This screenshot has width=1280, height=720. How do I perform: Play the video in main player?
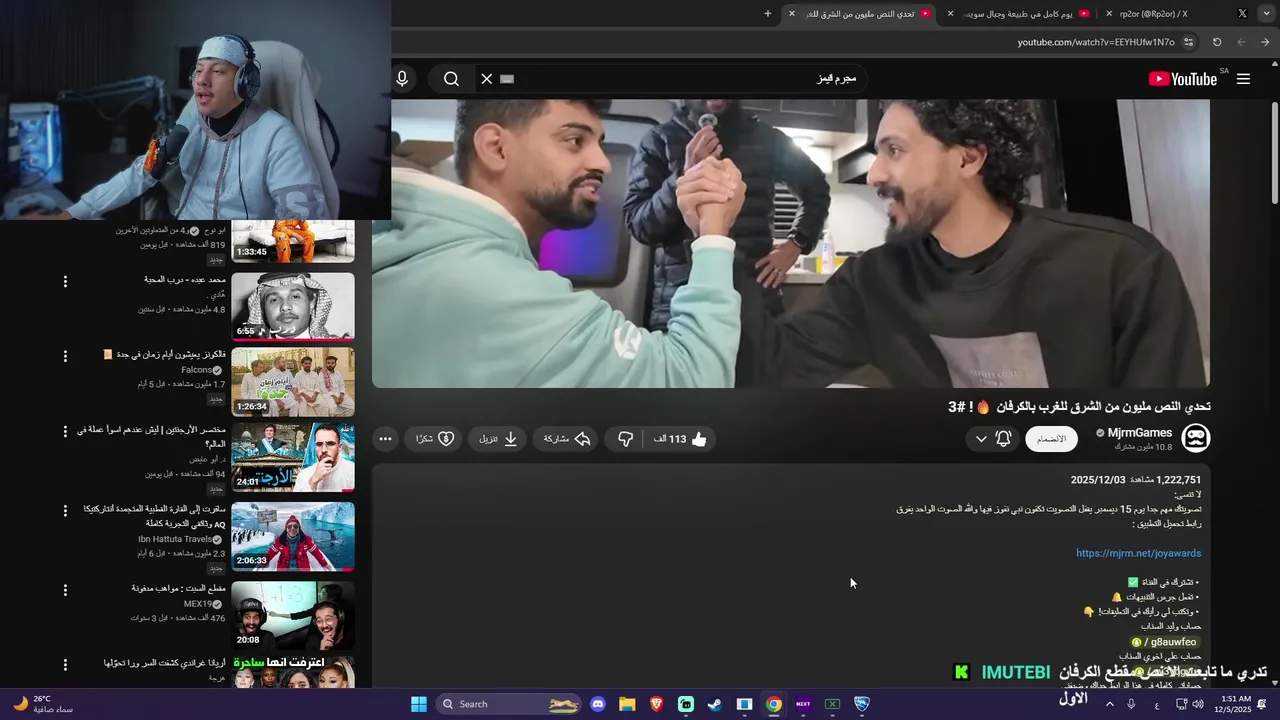791,243
